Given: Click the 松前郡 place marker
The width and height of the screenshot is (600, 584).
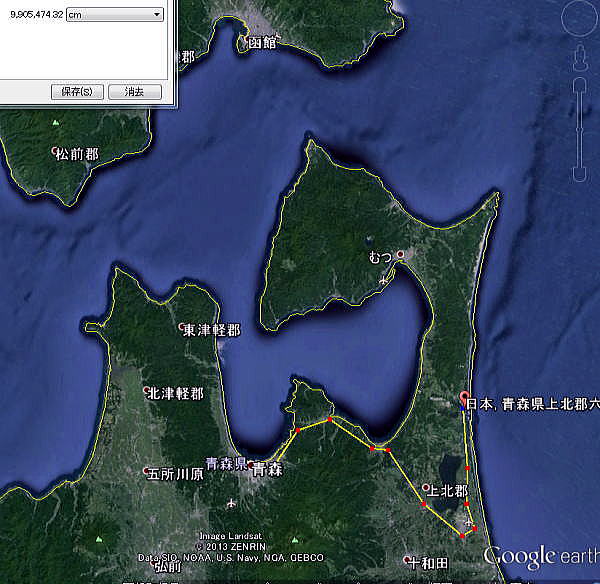Looking at the screenshot, I should pyautogui.click(x=55, y=152).
